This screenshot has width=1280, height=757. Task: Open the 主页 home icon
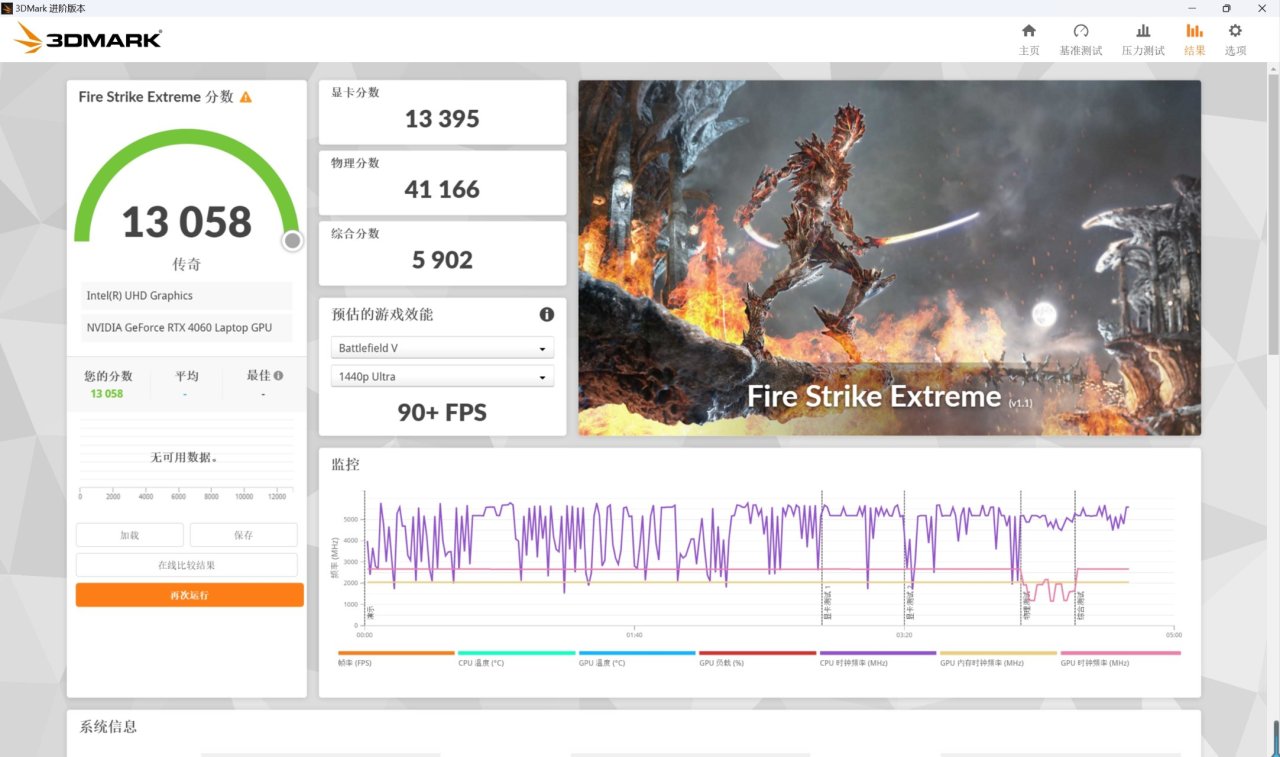pos(1029,31)
